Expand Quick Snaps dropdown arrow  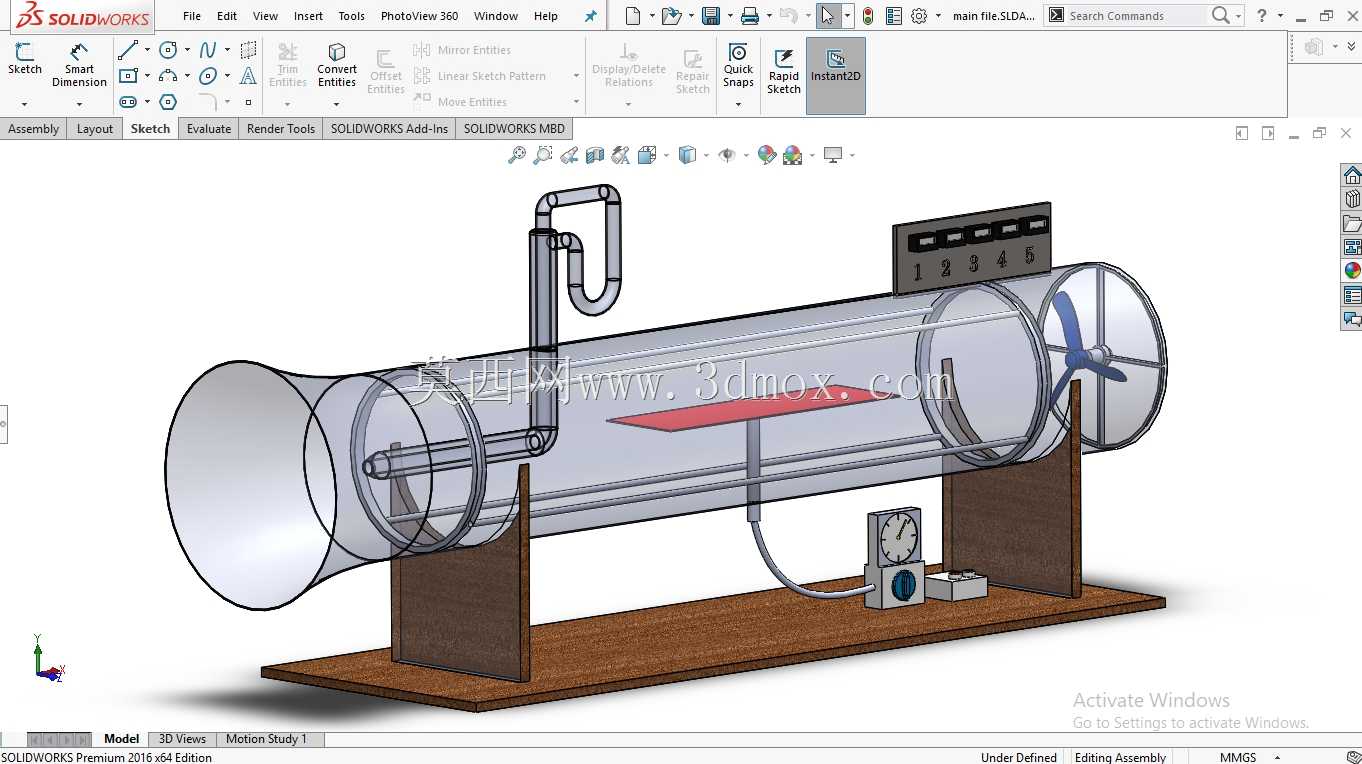click(x=738, y=104)
